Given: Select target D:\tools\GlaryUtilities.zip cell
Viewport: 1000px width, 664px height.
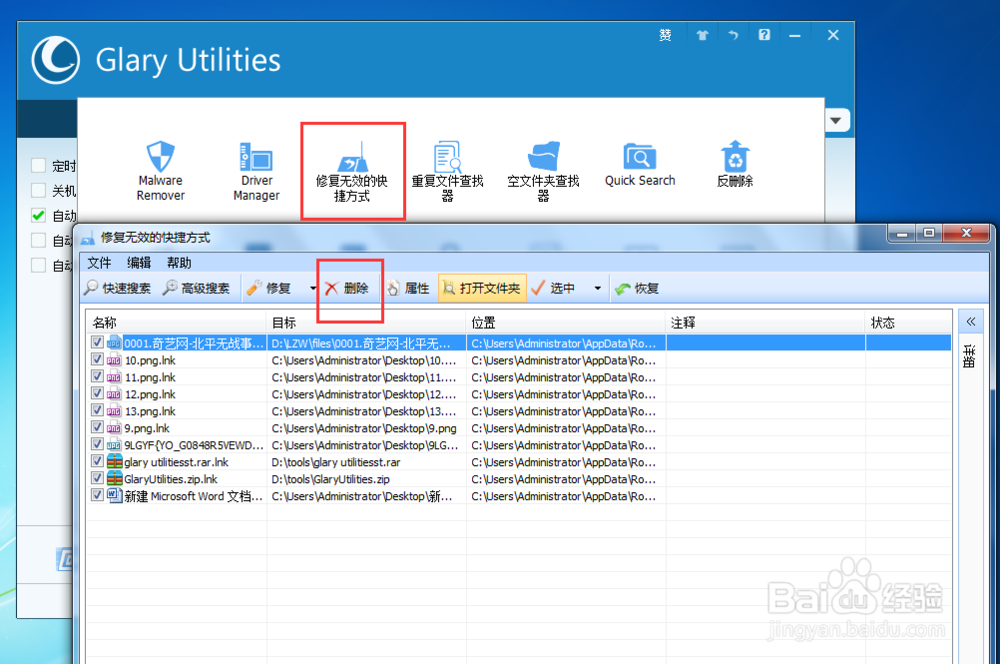Looking at the screenshot, I should pos(330,479).
